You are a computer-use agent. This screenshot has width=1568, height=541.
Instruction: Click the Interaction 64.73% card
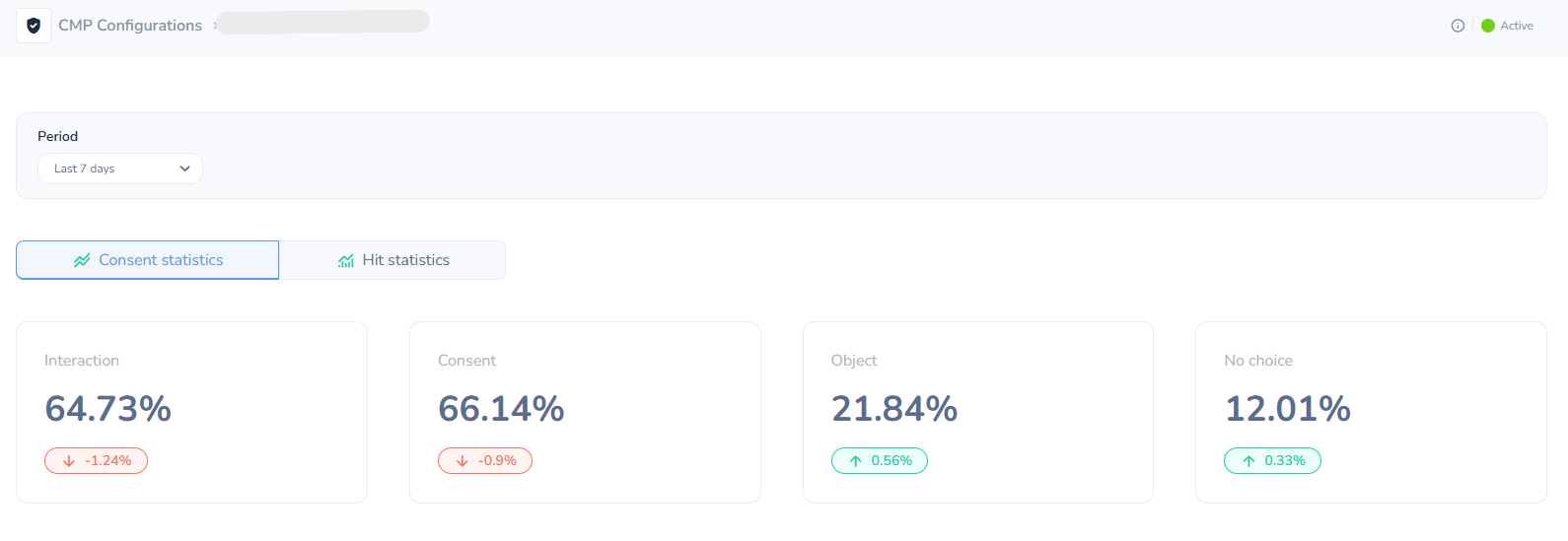coord(191,412)
